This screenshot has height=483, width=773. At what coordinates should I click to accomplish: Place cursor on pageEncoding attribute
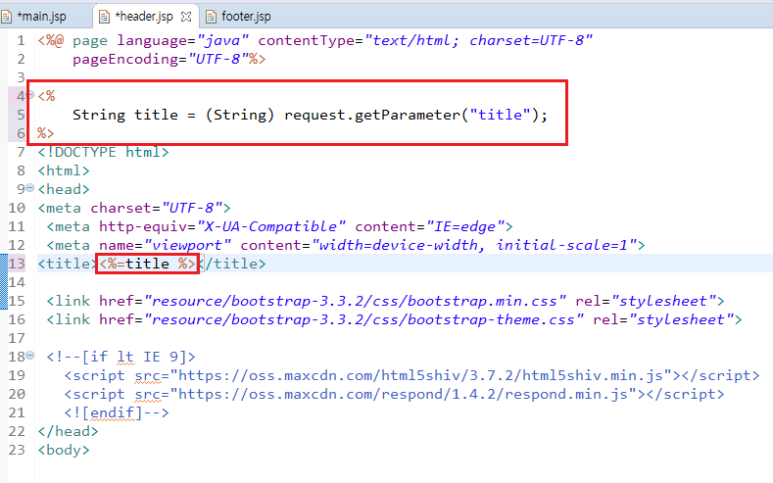[x=125, y=59]
